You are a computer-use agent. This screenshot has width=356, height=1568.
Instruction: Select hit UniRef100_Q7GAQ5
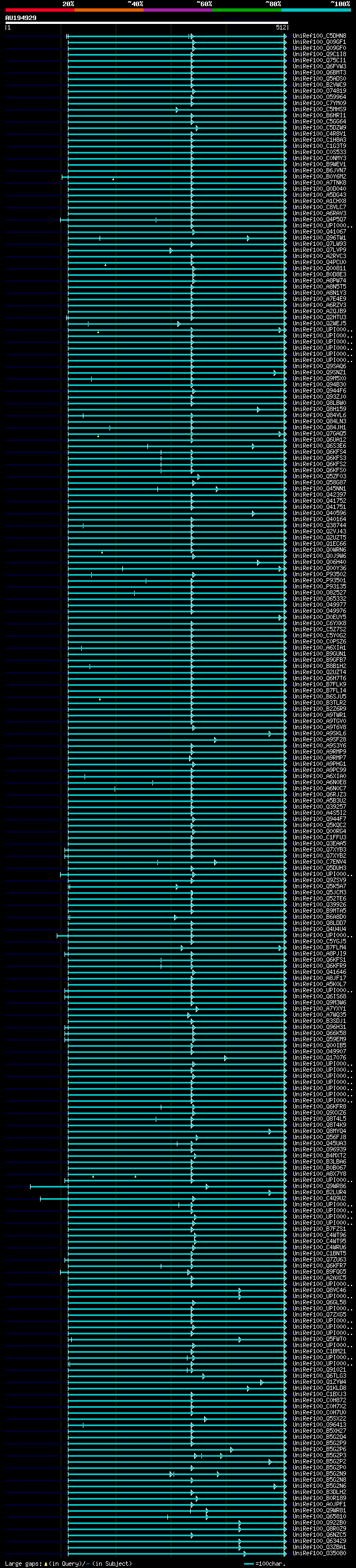319,433
